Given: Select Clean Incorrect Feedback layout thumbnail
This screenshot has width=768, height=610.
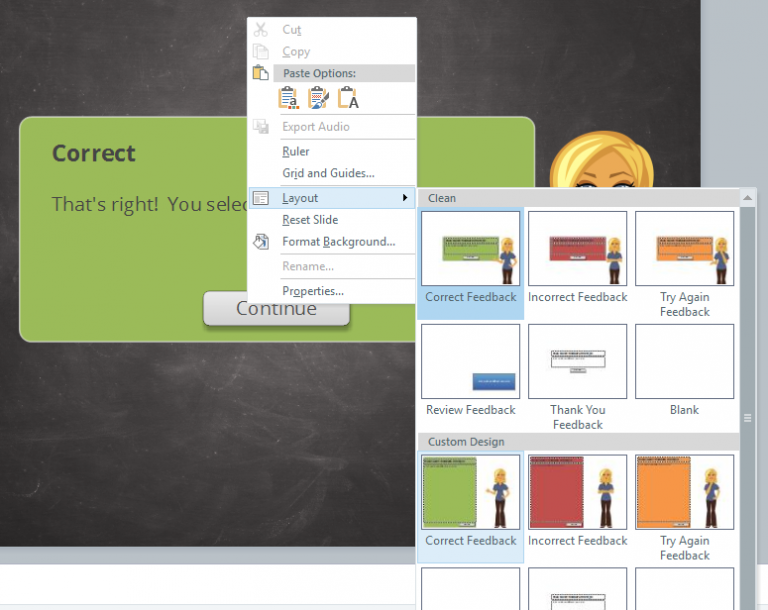Looking at the screenshot, I should (x=577, y=250).
